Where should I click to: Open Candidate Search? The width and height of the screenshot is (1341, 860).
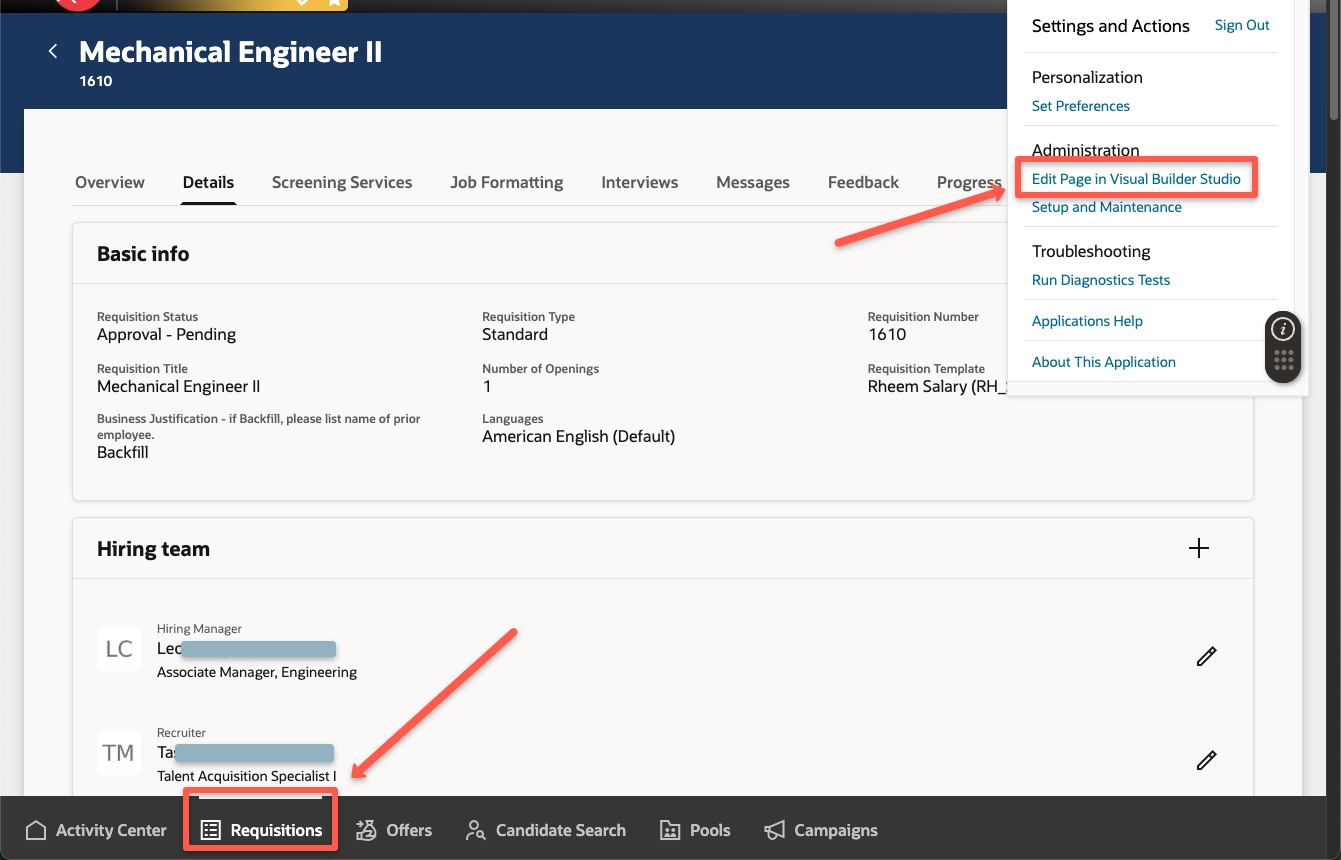pos(545,830)
